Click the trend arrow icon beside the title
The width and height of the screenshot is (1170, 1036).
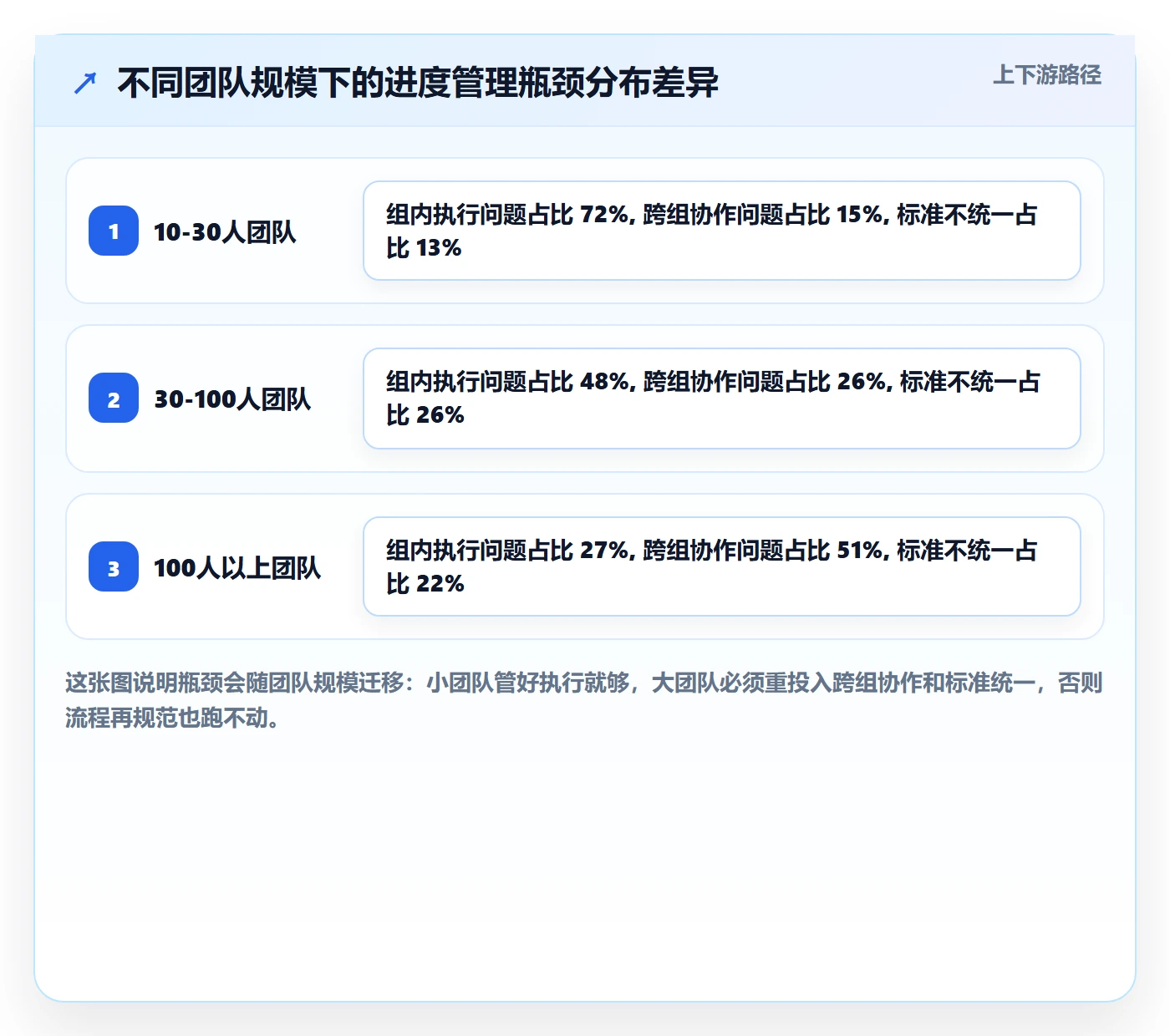click(85, 83)
